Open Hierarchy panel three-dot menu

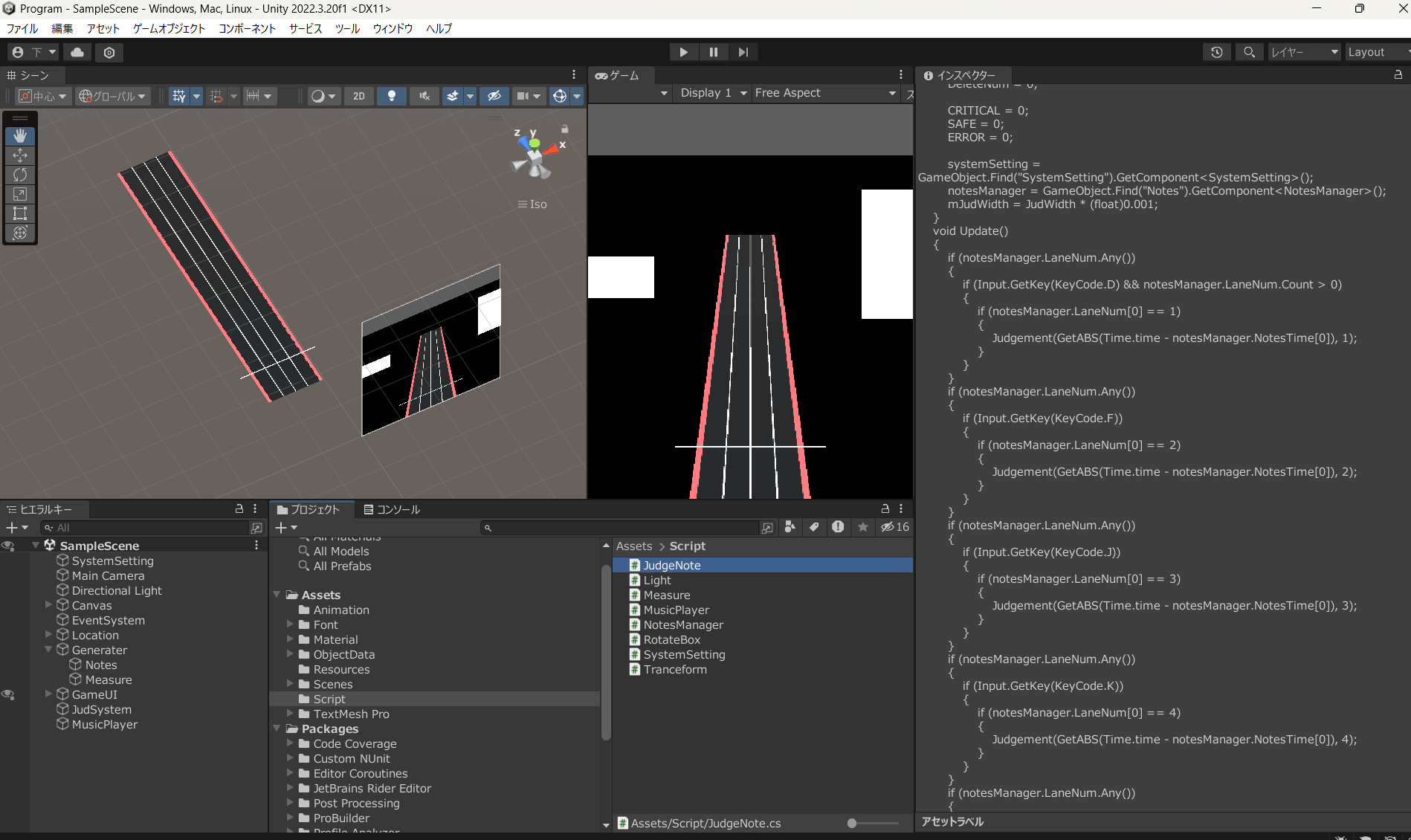tap(255, 509)
